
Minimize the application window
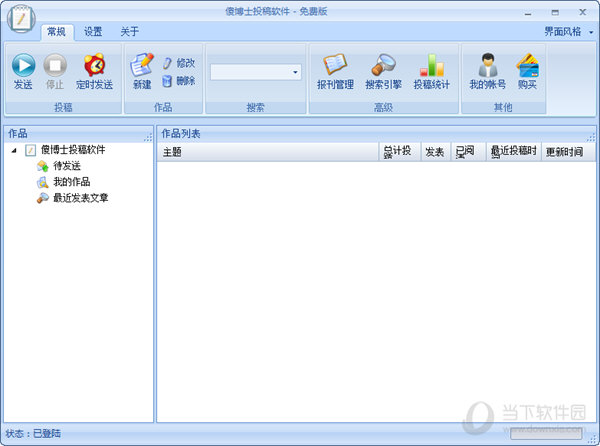[x=528, y=13]
